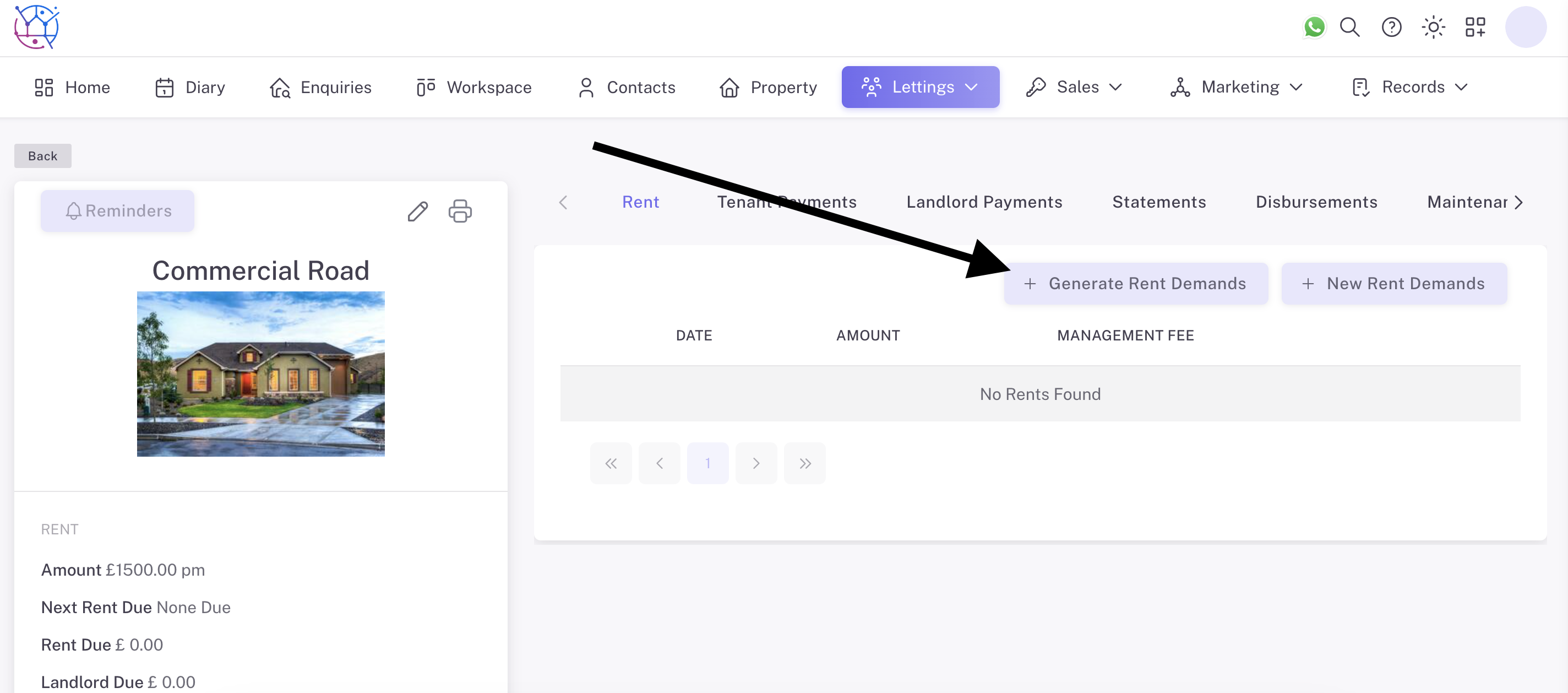Expand the Sales dropdown menu
This screenshot has width=1568, height=693.
click(x=1074, y=87)
